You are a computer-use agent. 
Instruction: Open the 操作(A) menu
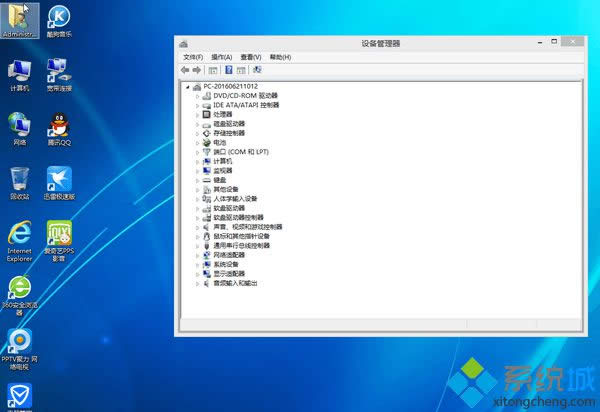pyautogui.click(x=222, y=57)
